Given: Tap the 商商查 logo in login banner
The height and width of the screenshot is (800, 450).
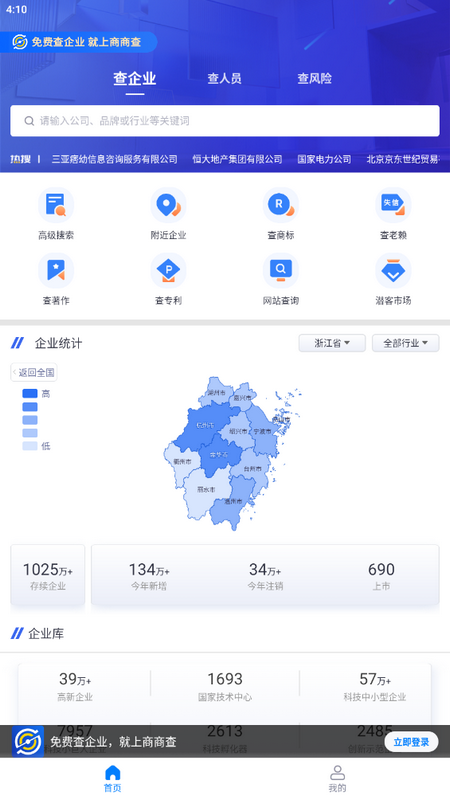Looking at the screenshot, I should tap(28, 742).
